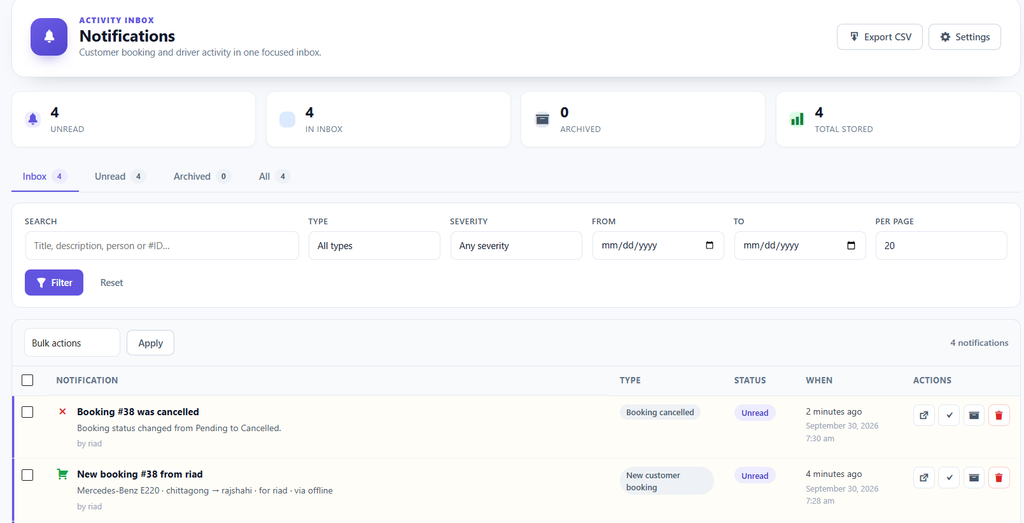
Task: Click the purple Filter button
Action: pyautogui.click(x=54, y=283)
